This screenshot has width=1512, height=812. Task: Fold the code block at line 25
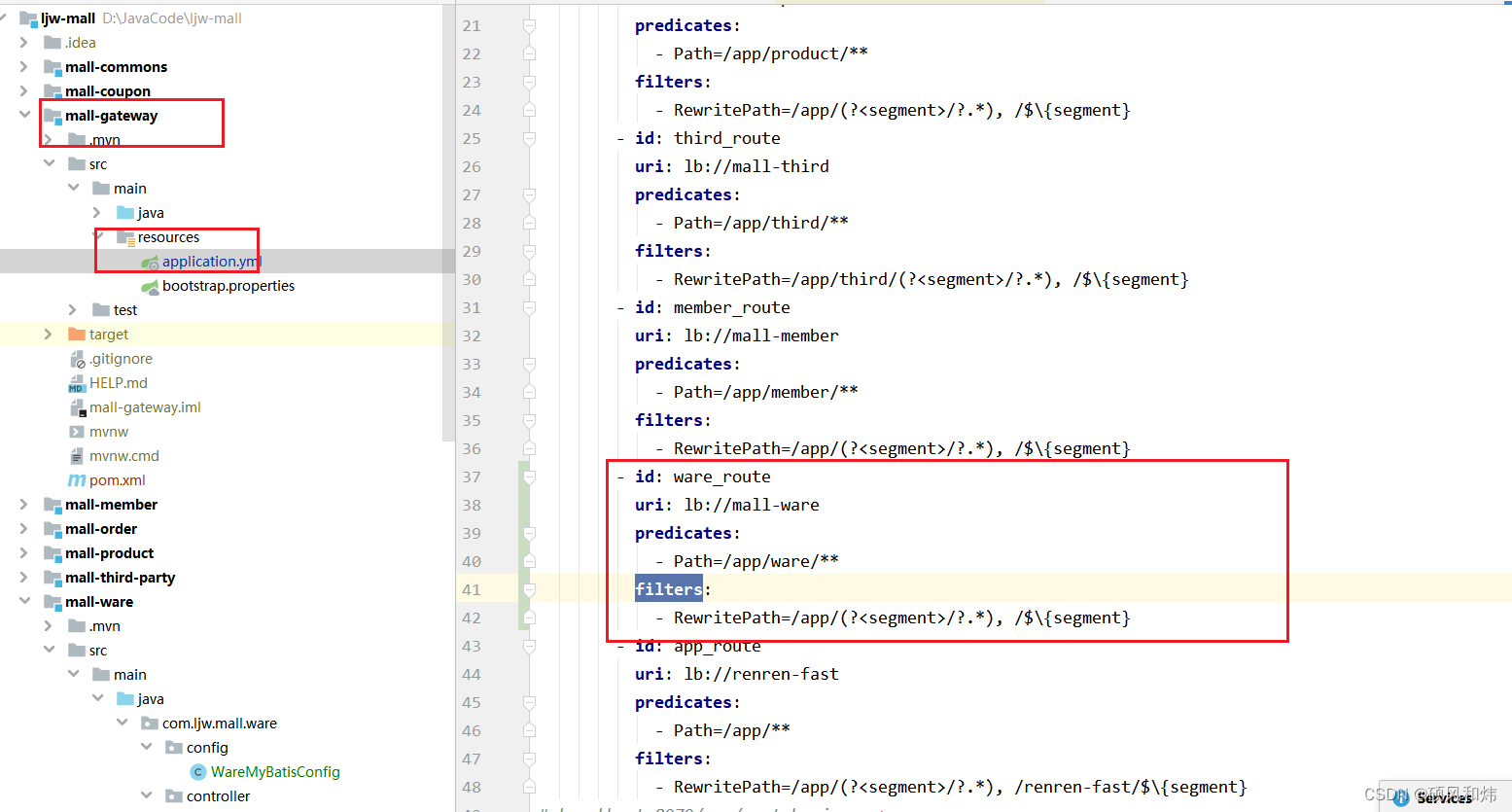pyautogui.click(x=529, y=139)
